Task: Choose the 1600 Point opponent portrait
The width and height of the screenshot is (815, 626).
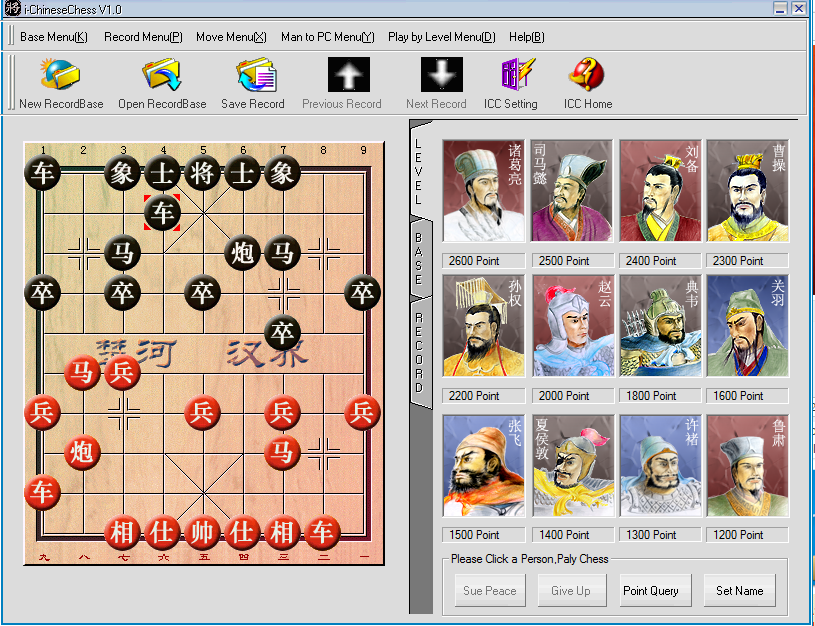Action: [747, 326]
